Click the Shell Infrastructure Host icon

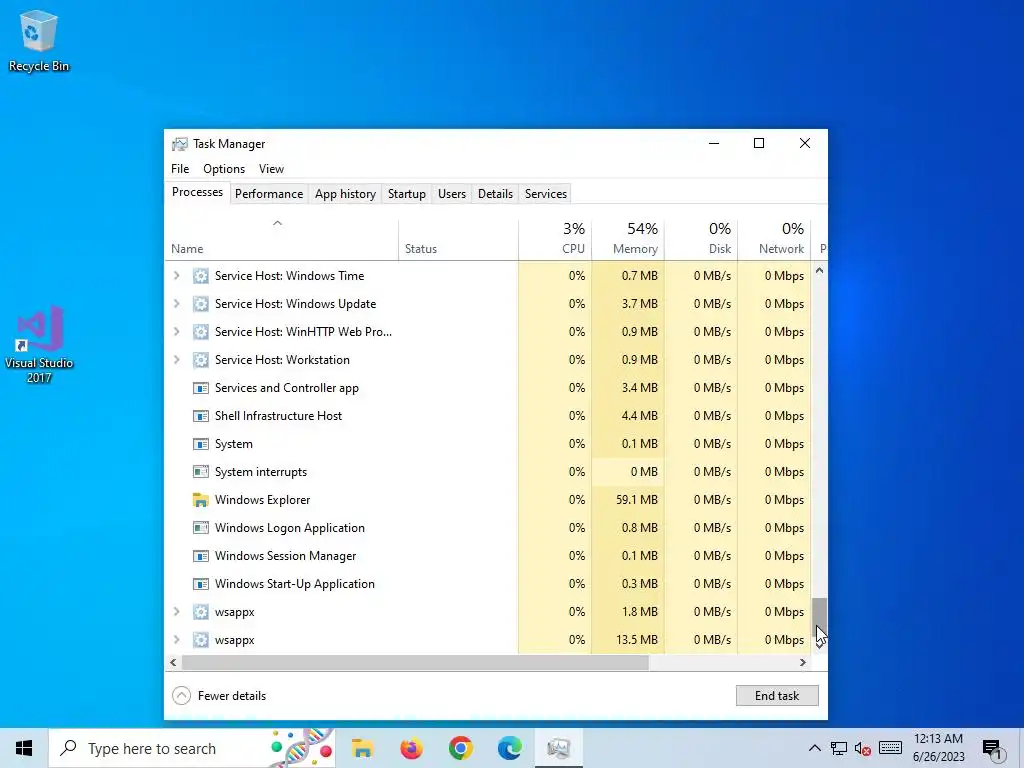coord(200,416)
